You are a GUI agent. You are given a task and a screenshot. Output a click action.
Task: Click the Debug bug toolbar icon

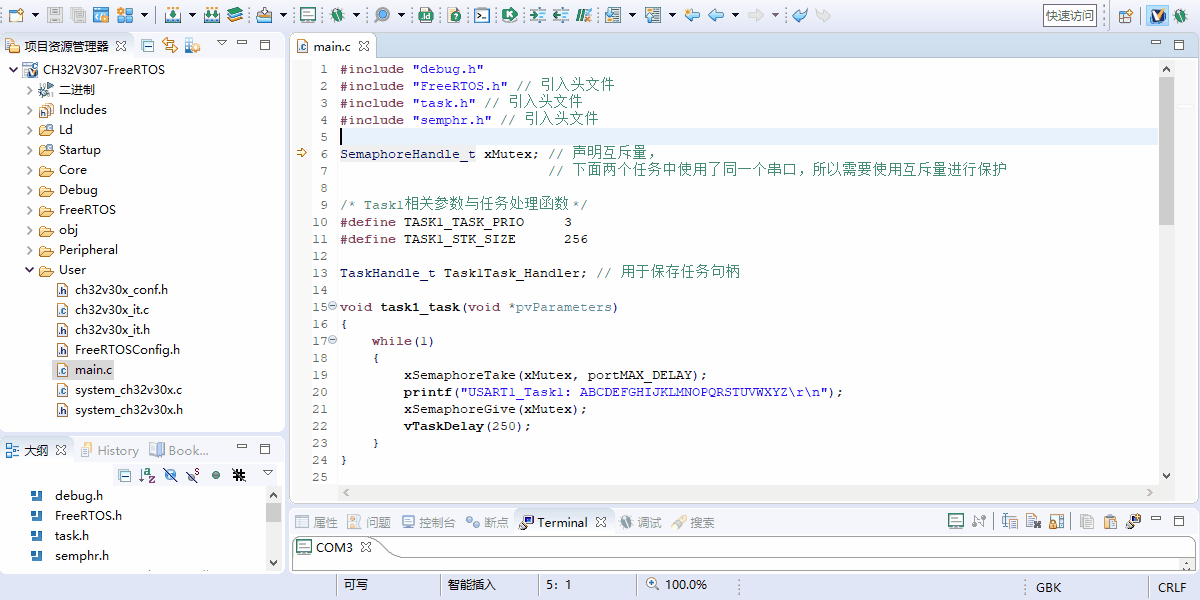[x=338, y=15]
